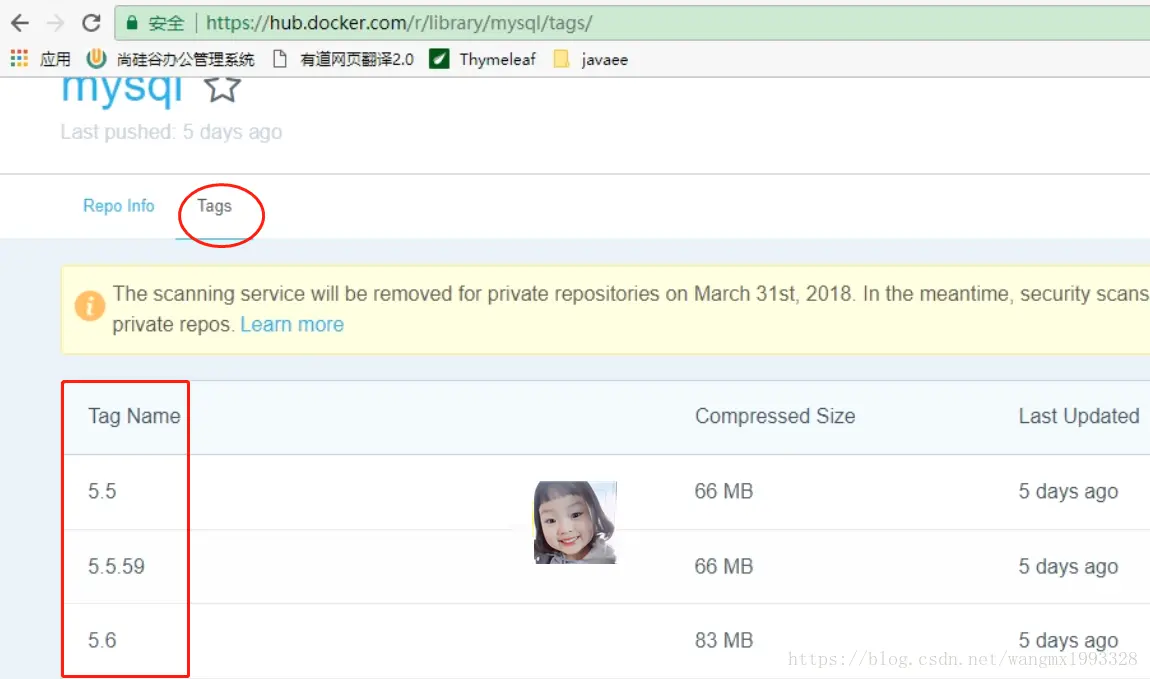1150x679 pixels.
Task: Click the 66 MB size in tag 5.5.59 row
Action: click(x=724, y=566)
